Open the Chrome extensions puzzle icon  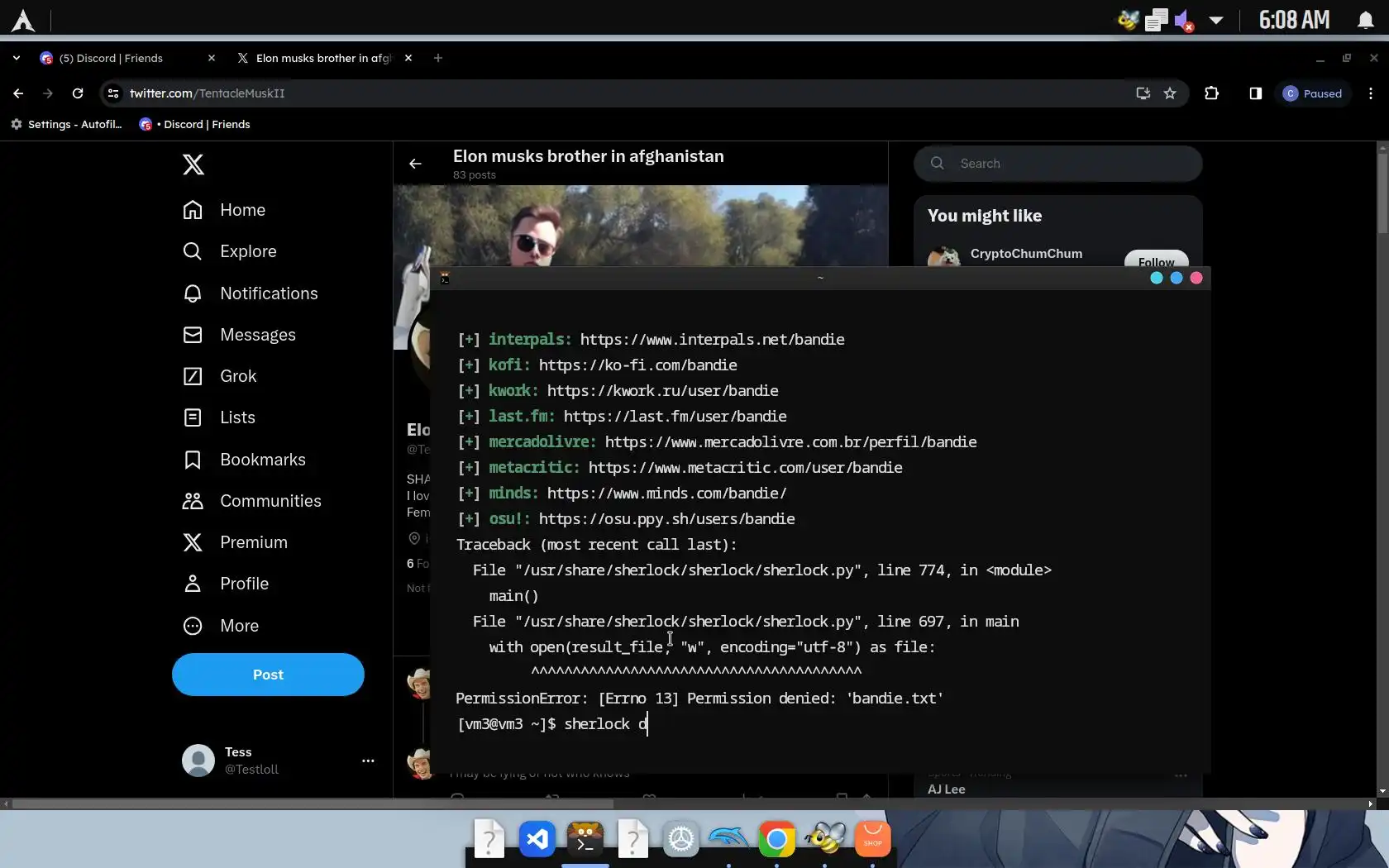pos(1212,93)
